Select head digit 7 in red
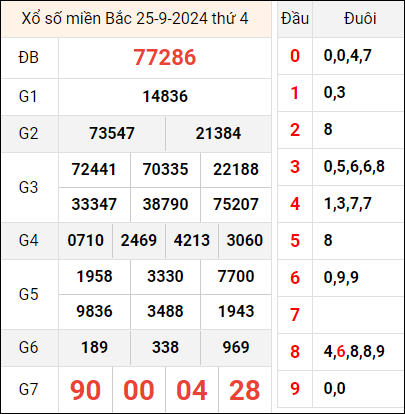The width and height of the screenshot is (405, 414). pos(295,315)
